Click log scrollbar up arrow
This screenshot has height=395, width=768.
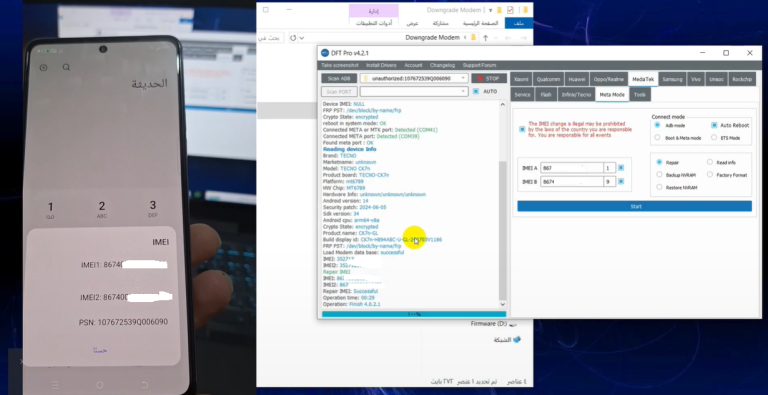coord(503,104)
